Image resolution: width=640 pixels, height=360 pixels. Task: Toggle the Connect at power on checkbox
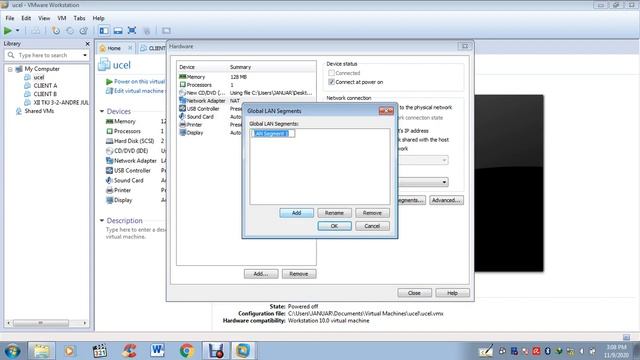pyautogui.click(x=331, y=82)
